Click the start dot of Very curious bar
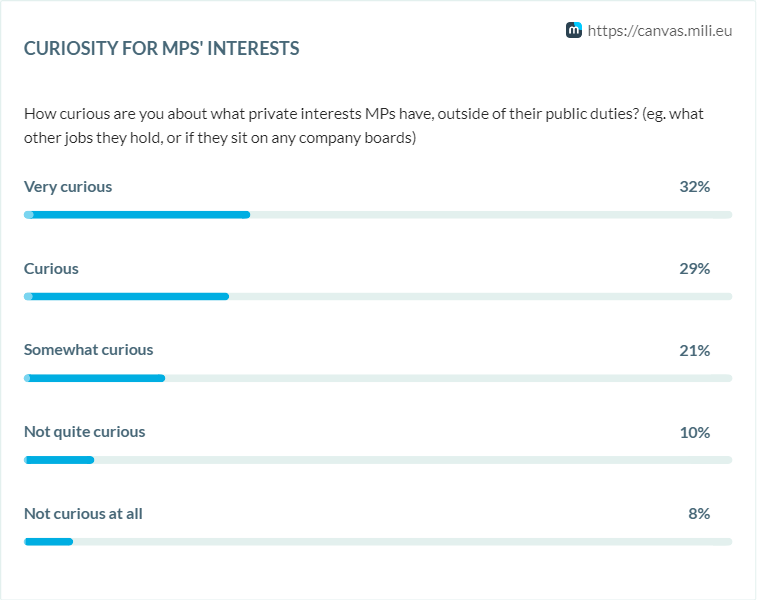This screenshot has height=600, width=757. pos(29,215)
